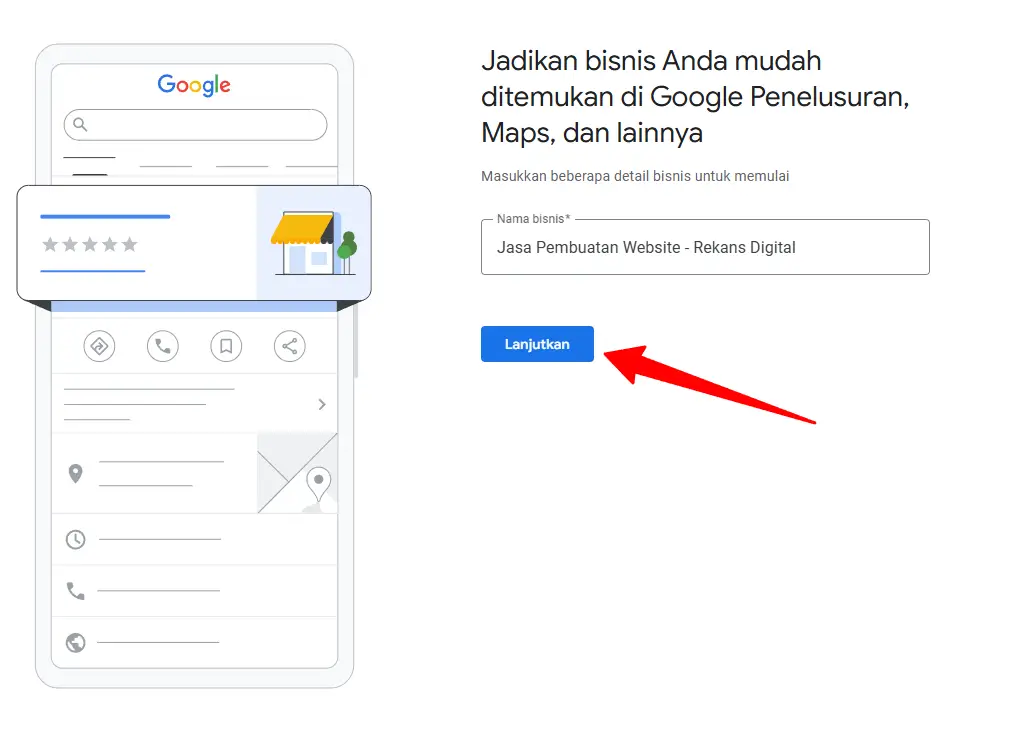Click the directions diamond icon
Viewport: 1023px width, 748px height.
tap(99, 346)
